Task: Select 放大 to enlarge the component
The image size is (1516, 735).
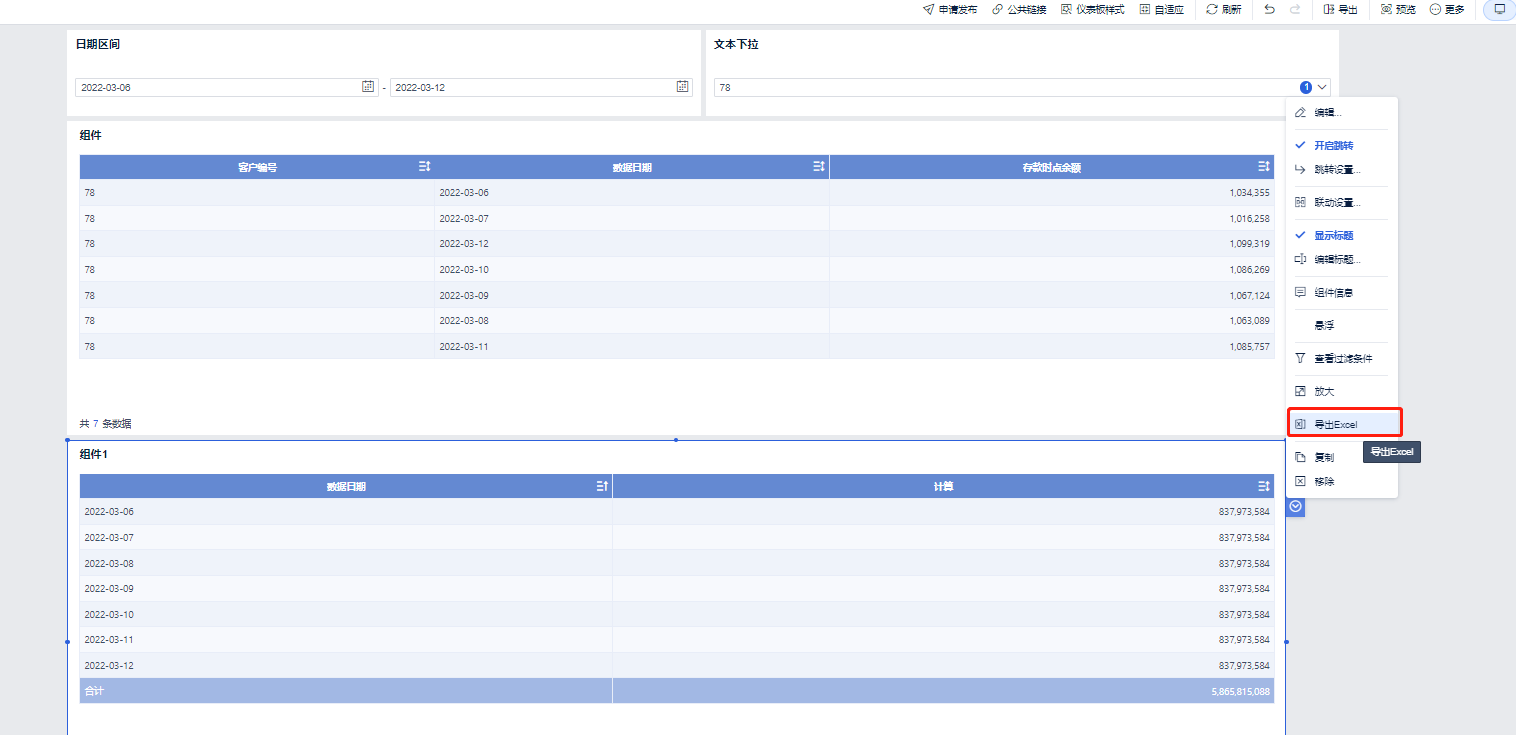Action: [x=1342, y=392]
